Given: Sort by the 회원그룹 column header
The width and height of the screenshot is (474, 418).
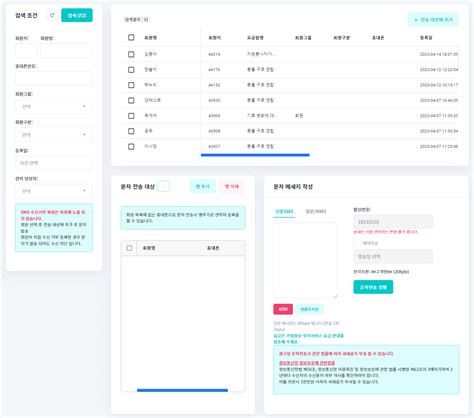Looking at the screenshot, I should [x=303, y=38].
